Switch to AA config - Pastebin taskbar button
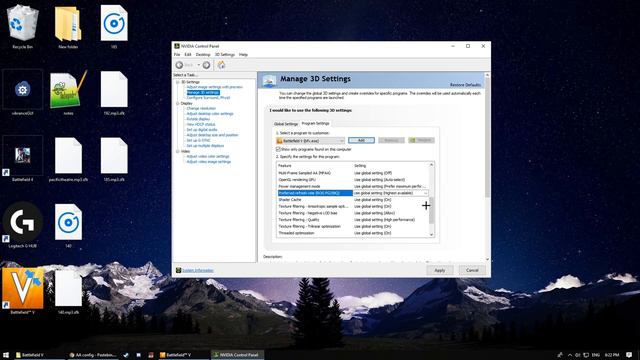Screen dimensions: 640x360 point(93,355)
